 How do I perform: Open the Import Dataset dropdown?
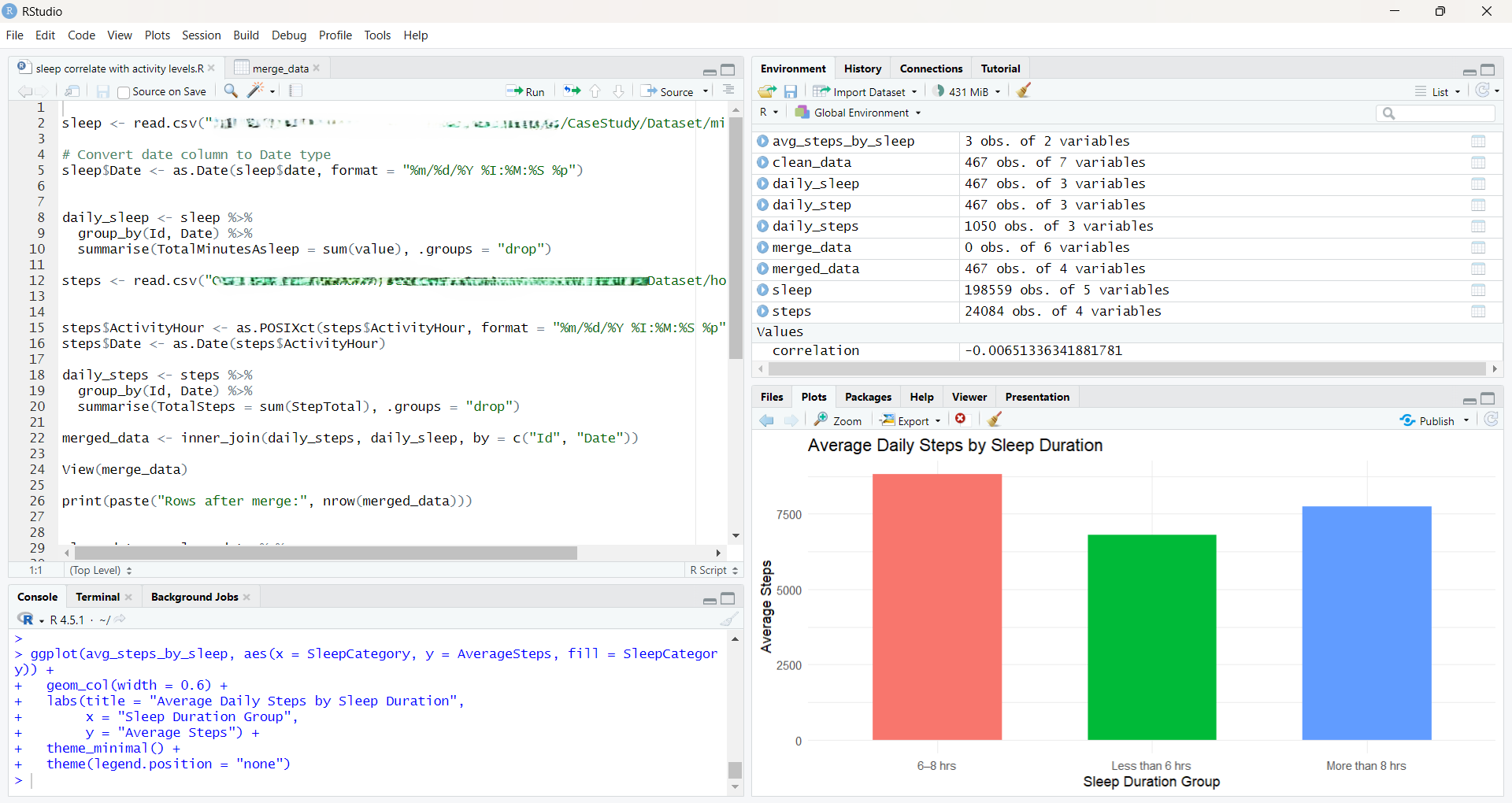[865, 91]
